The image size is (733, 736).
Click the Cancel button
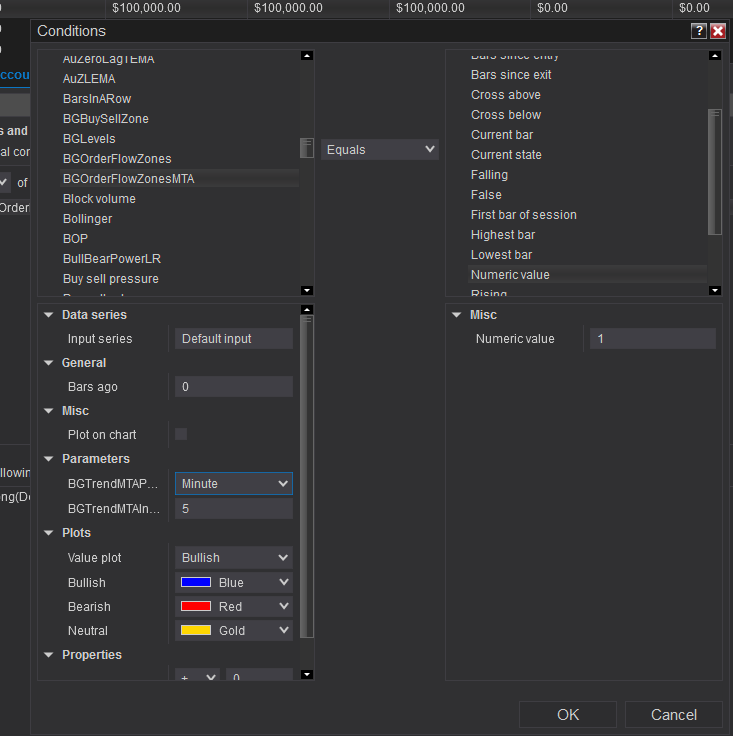674,714
